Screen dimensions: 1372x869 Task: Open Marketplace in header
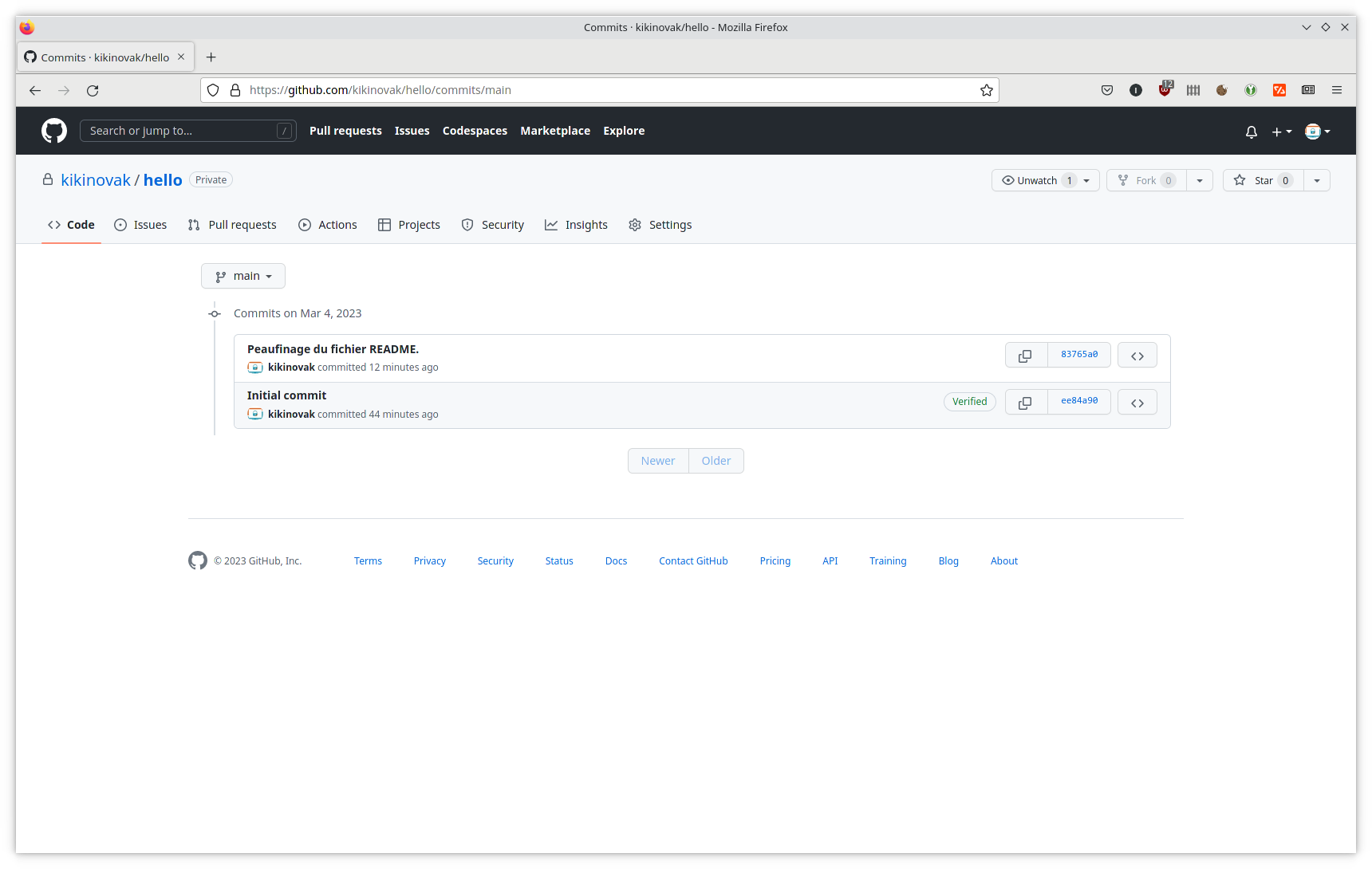click(x=555, y=131)
